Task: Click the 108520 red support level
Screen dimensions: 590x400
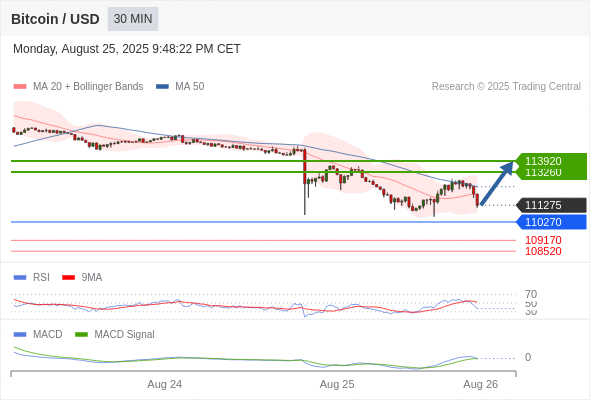Action: (543, 251)
